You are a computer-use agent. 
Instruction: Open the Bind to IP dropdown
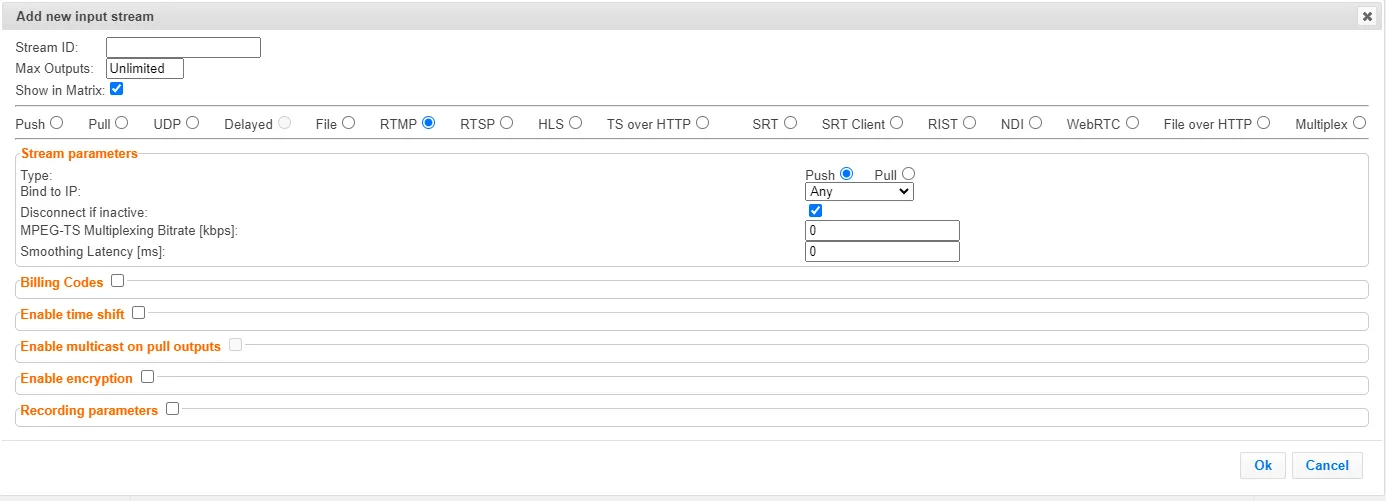click(859, 191)
